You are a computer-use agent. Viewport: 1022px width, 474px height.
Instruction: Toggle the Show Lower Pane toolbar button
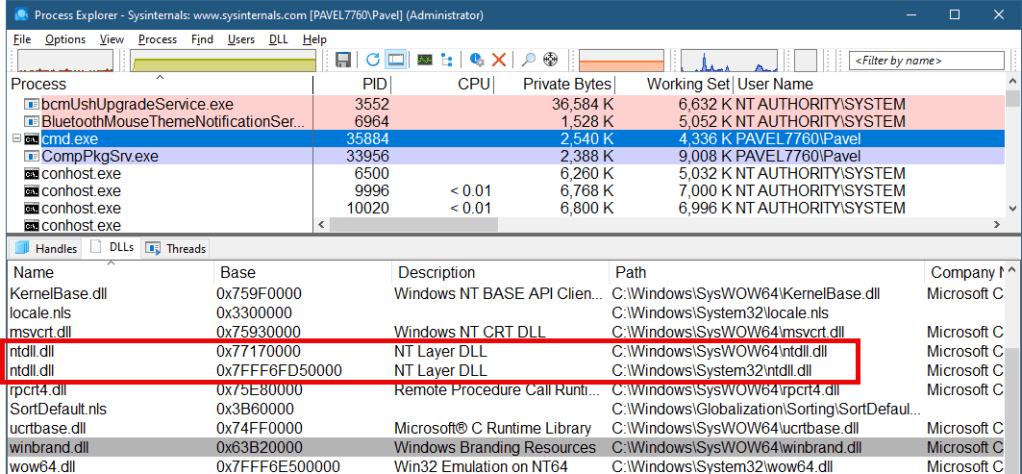(396, 60)
